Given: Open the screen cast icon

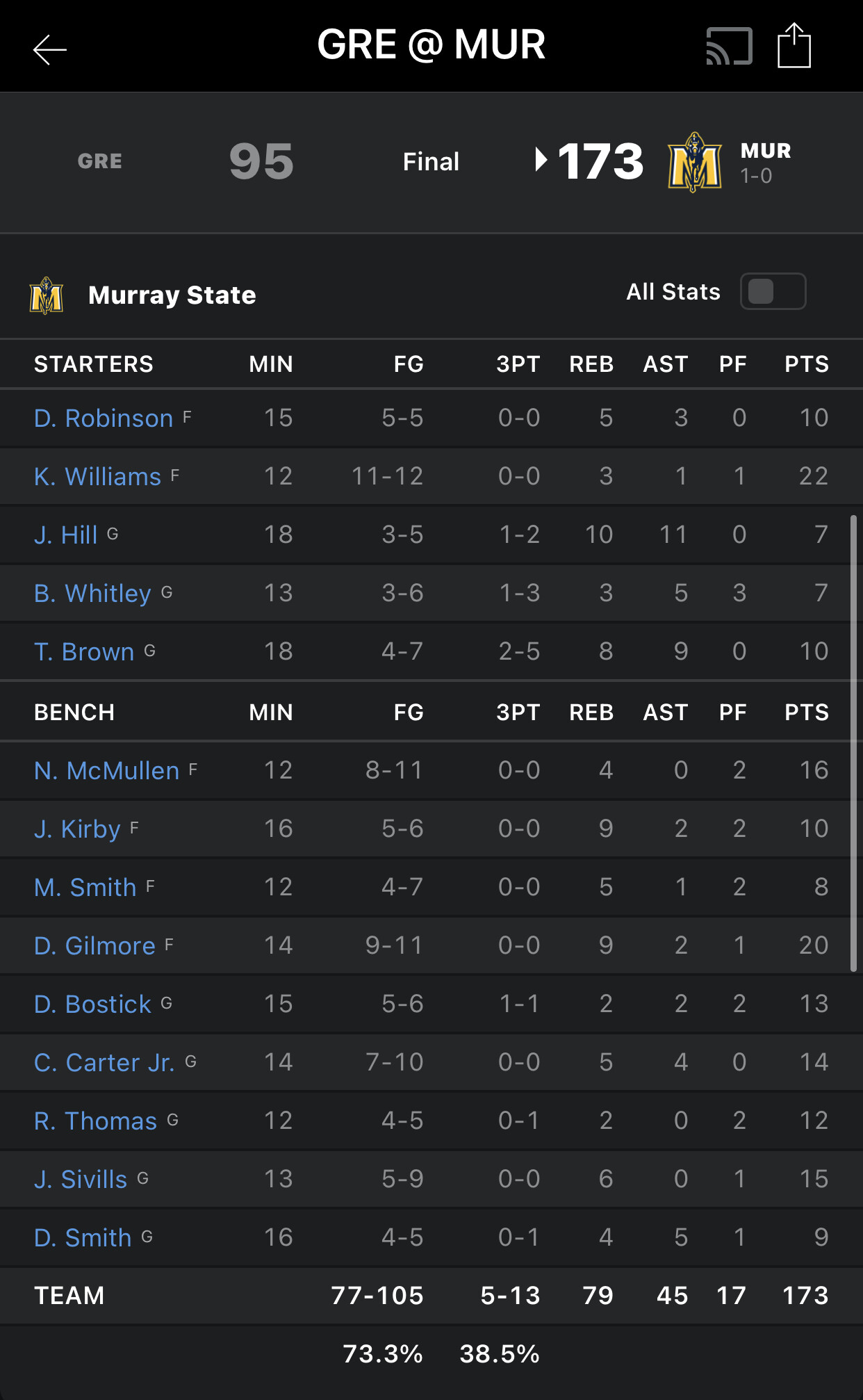Looking at the screenshot, I should click(x=729, y=47).
